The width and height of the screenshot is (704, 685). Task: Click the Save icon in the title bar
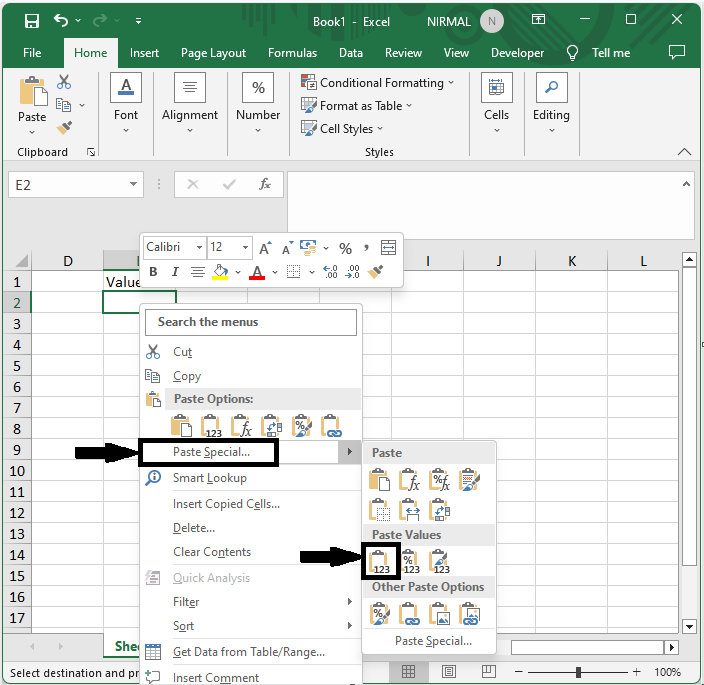point(32,21)
